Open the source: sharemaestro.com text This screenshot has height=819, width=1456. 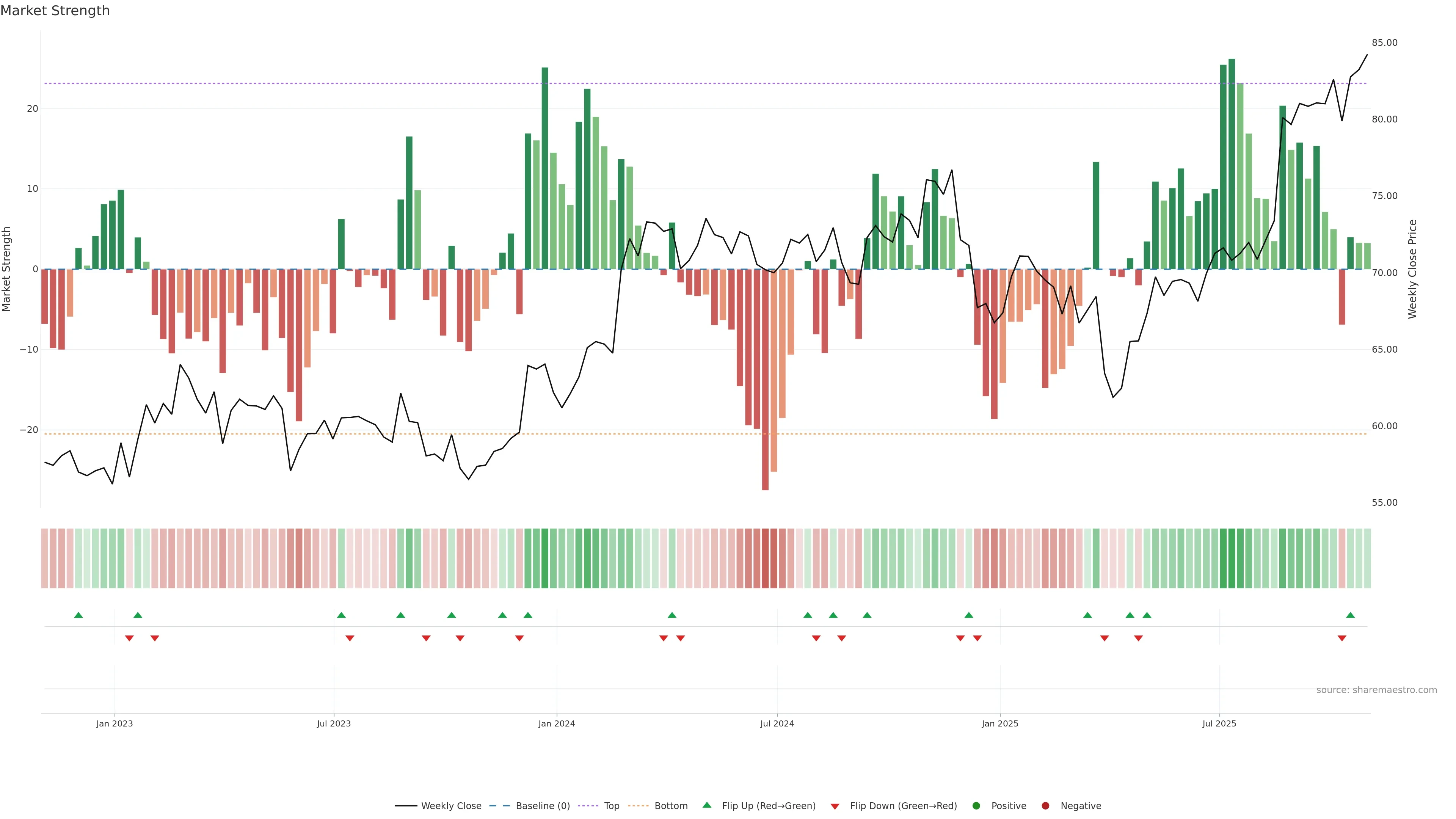click(x=1376, y=690)
